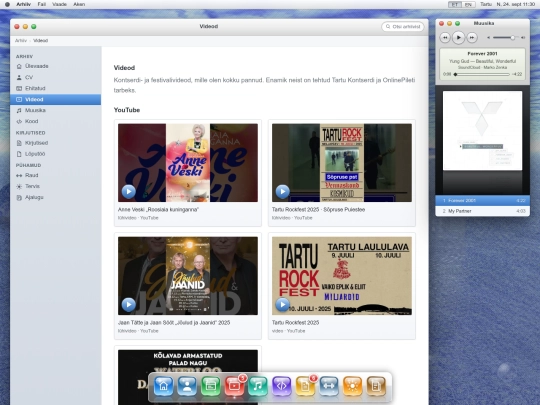The width and height of the screenshot is (540, 405).
Task: Switch language to EN
Action: 468,4
